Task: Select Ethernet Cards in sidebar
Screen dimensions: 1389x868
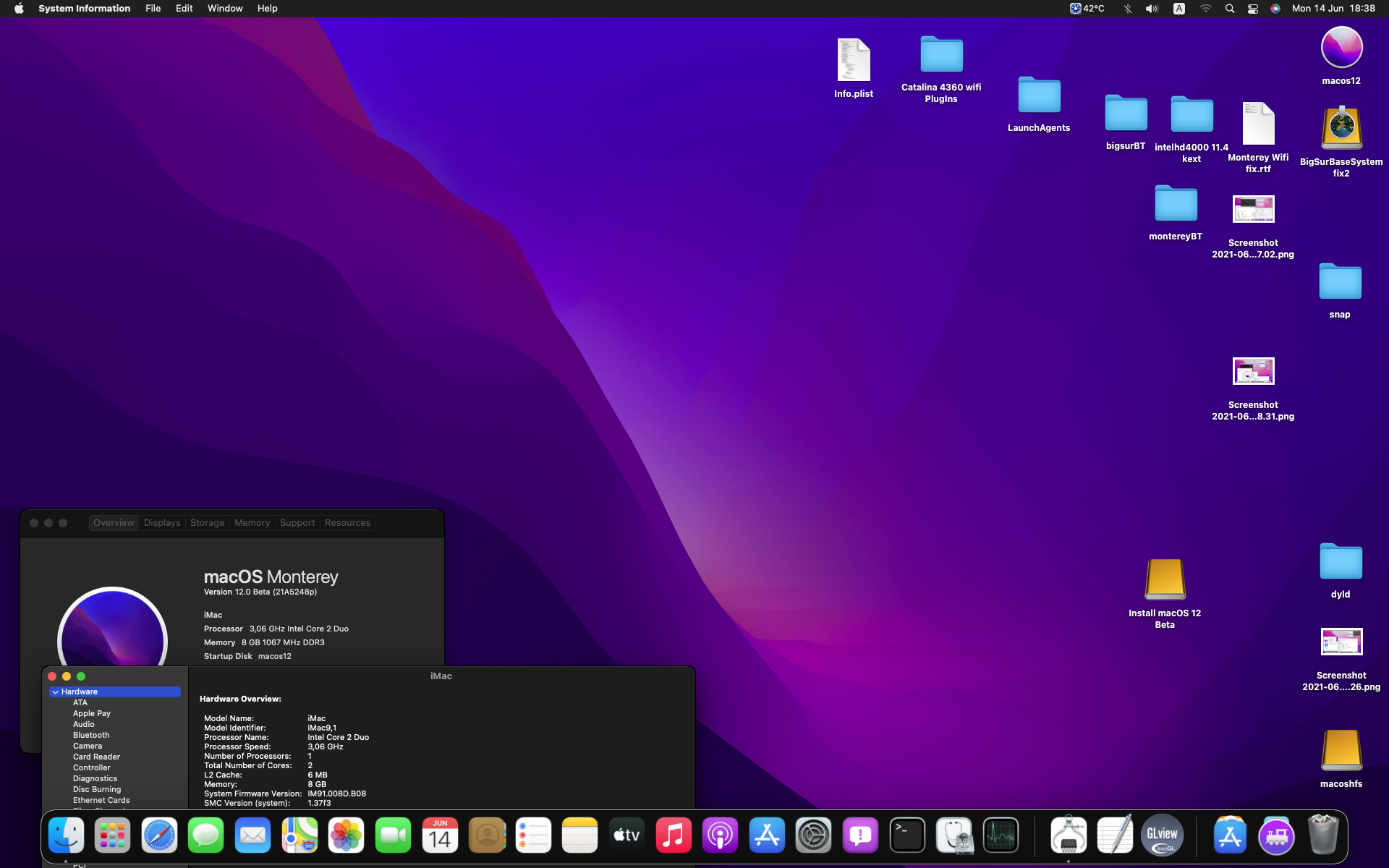Action: click(101, 800)
